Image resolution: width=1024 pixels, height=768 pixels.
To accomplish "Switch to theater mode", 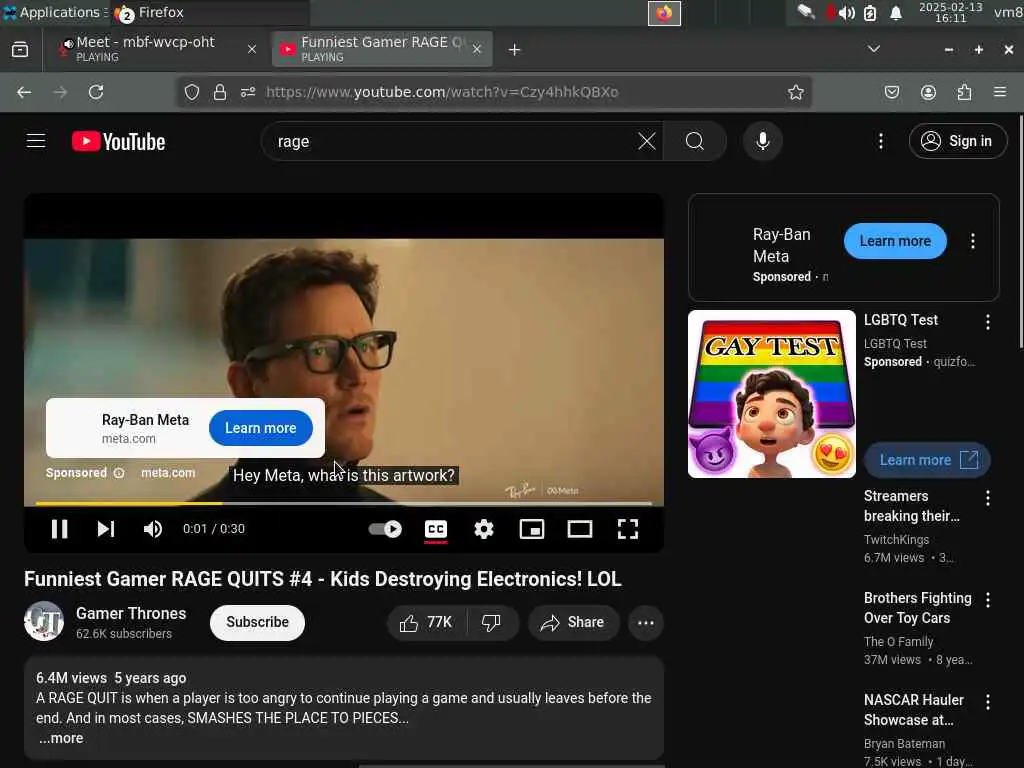I will 580,529.
